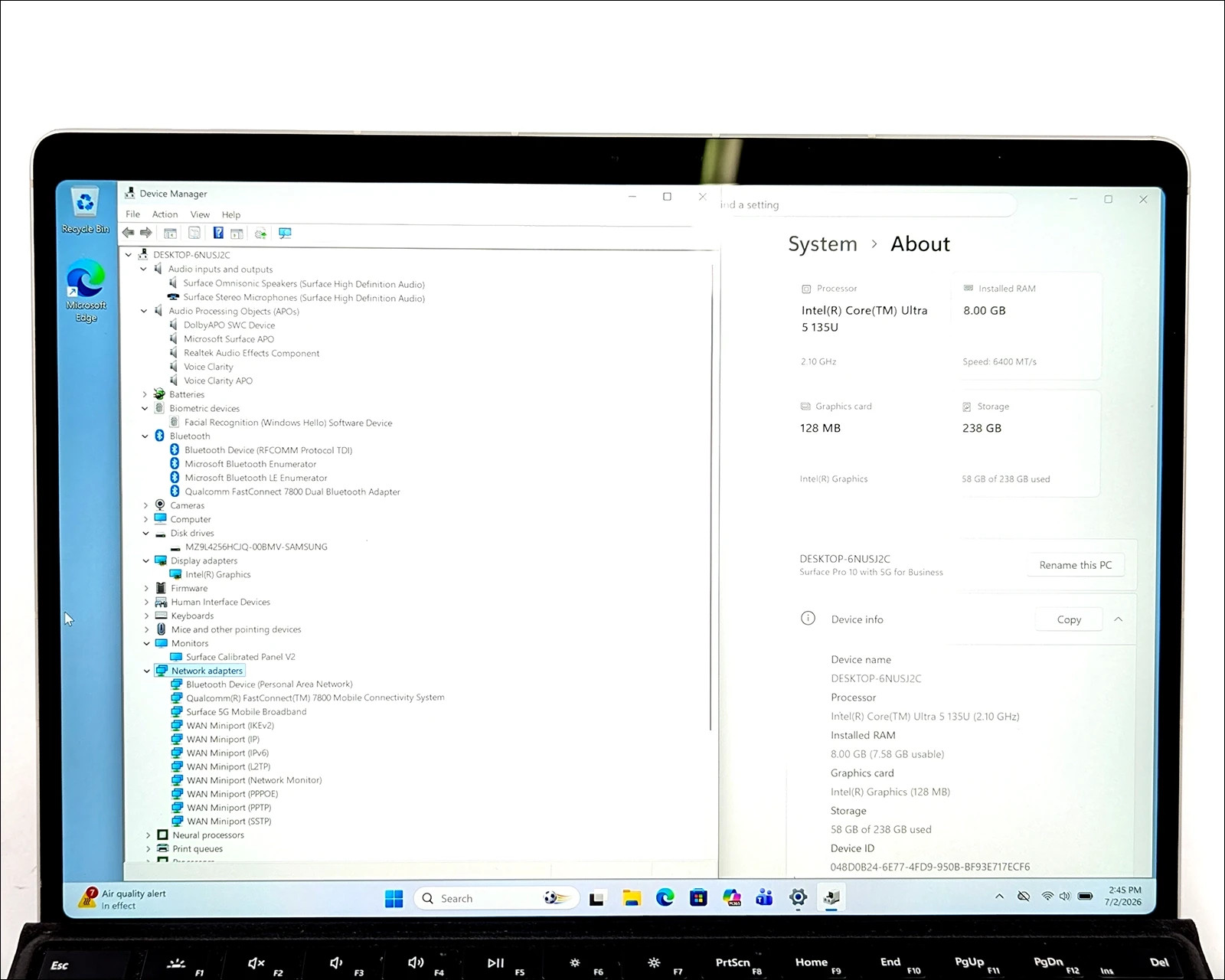The height and width of the screenshot is (980, 1225).
Task: Collapse the Bluetooth category
Action: (x=145, y=436)
